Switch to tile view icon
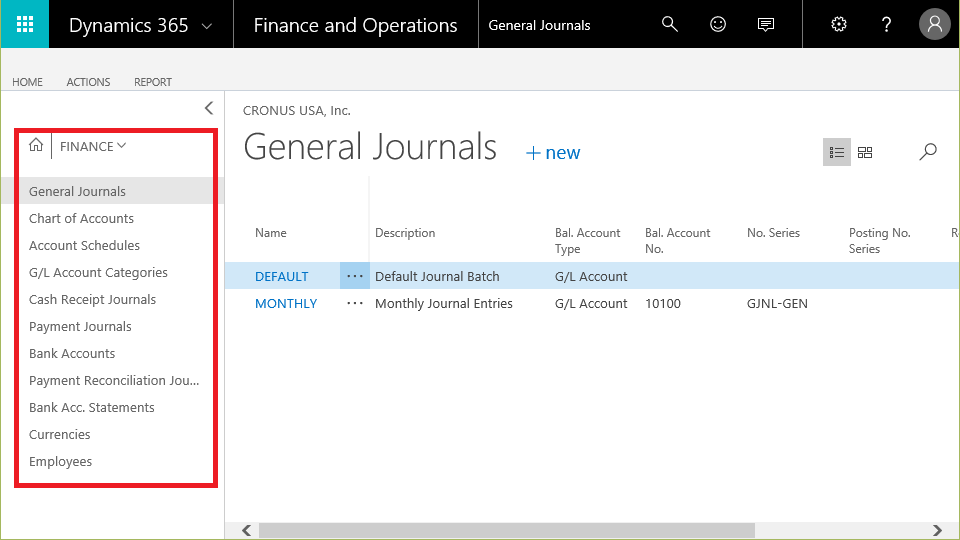 (x=864, y=152)
